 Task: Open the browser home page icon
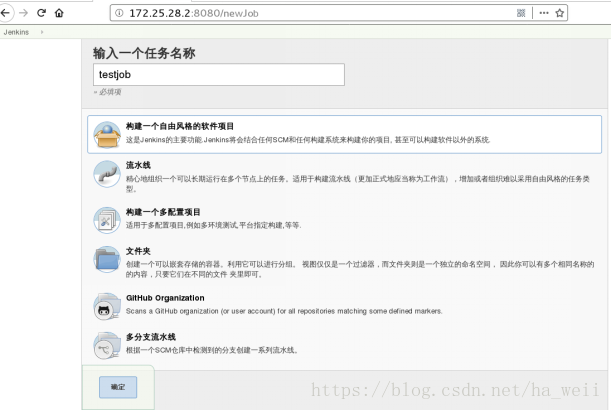pos(59,13)
